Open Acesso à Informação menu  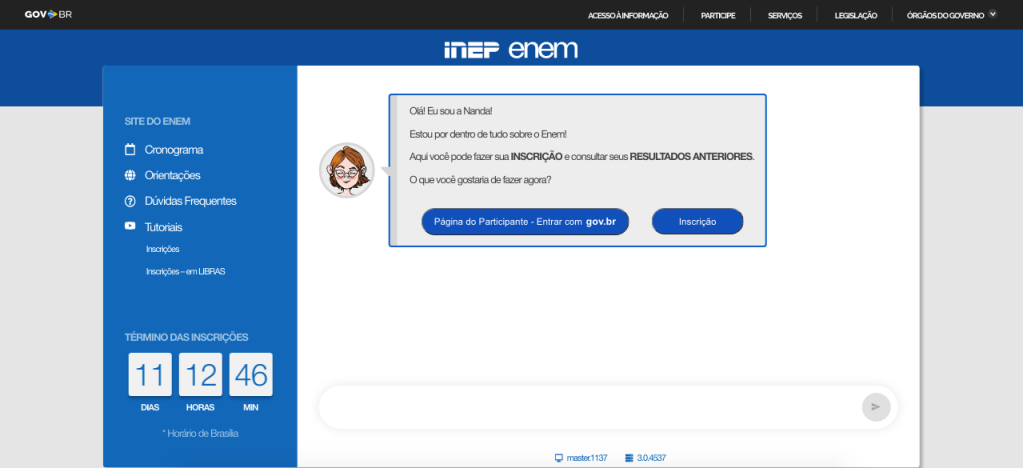628,16
